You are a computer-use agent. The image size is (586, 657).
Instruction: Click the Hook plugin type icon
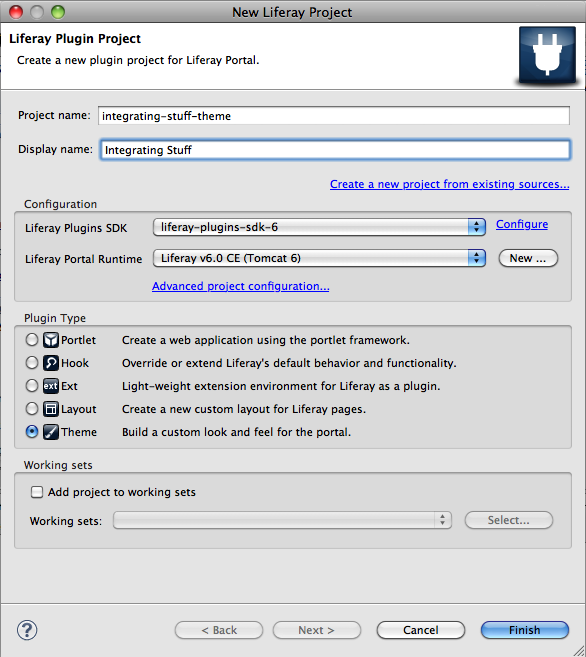tap(51, 363)
